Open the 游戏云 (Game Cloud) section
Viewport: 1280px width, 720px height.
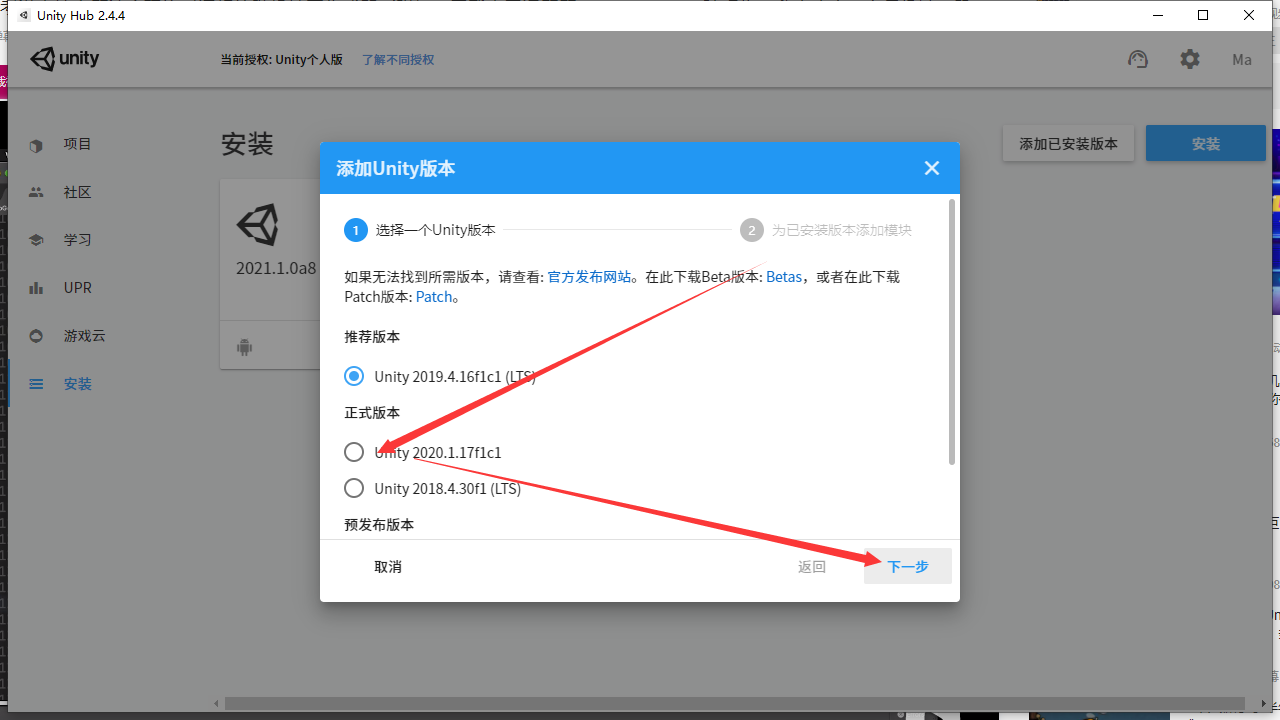(80, 335)
